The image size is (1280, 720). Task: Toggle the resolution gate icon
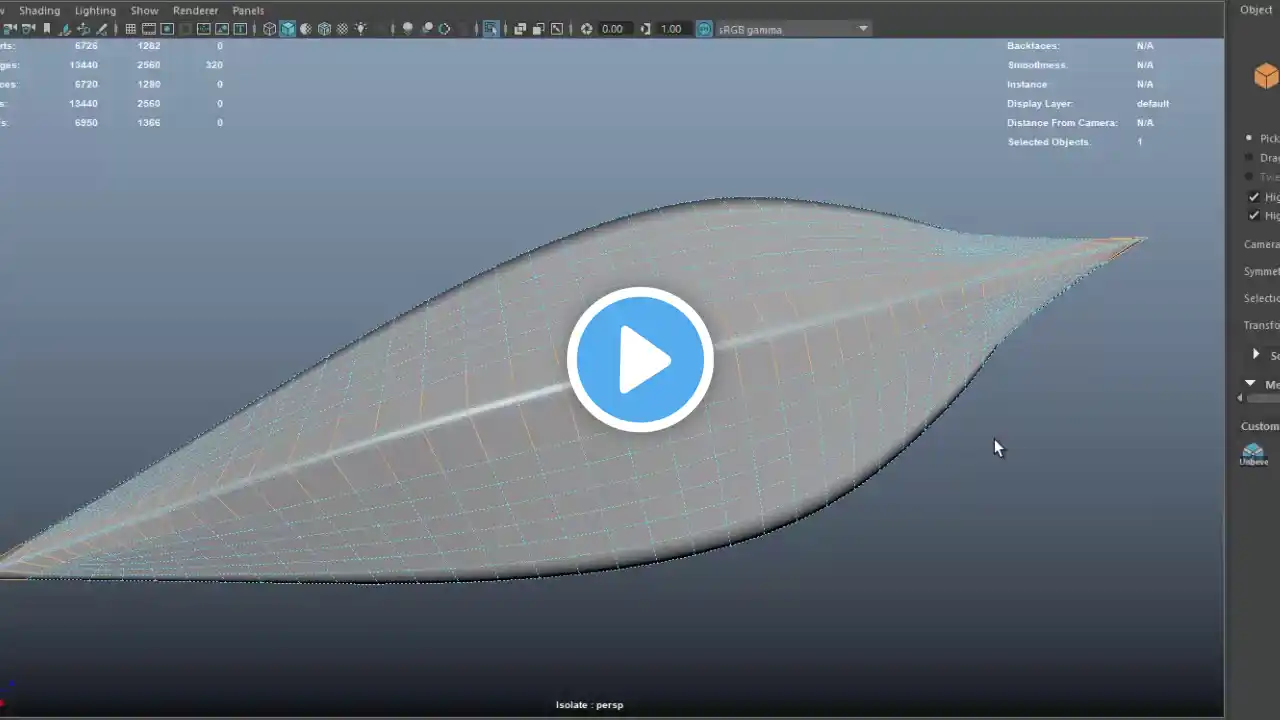(167, 29)
